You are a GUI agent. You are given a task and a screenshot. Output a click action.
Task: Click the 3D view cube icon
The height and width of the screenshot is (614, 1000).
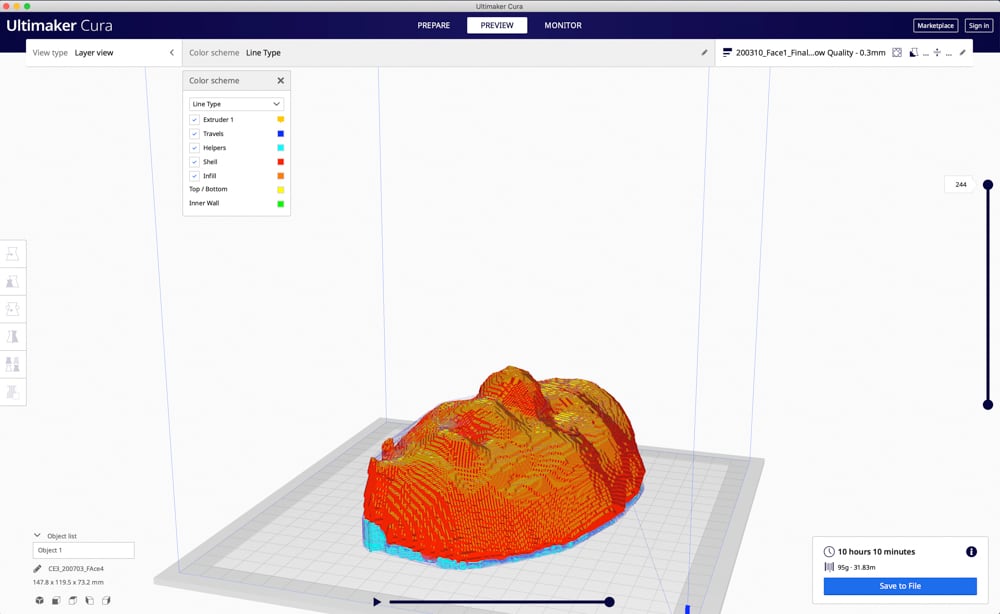[x=39, y=600]
